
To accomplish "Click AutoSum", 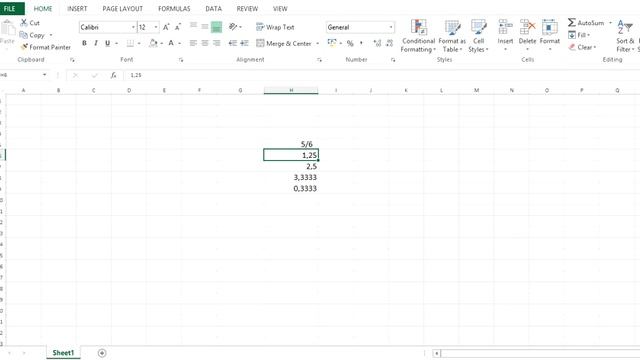I will [x=586, y=23].
